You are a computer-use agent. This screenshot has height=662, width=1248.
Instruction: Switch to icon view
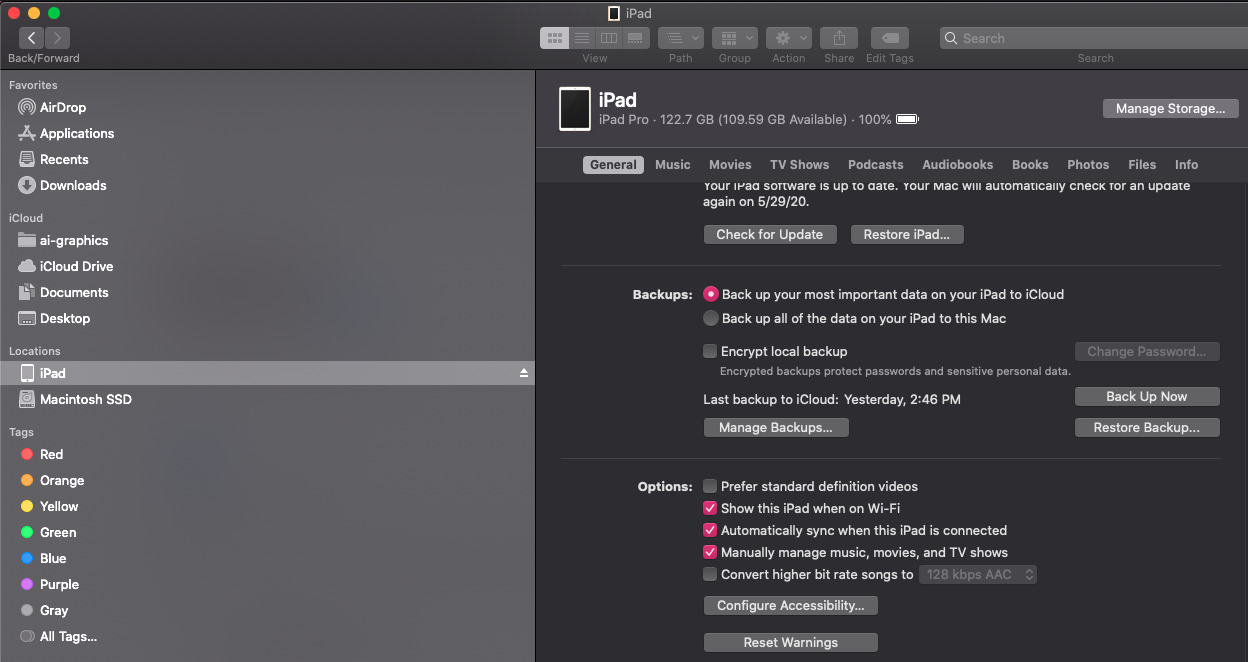(x=554, y=38)
